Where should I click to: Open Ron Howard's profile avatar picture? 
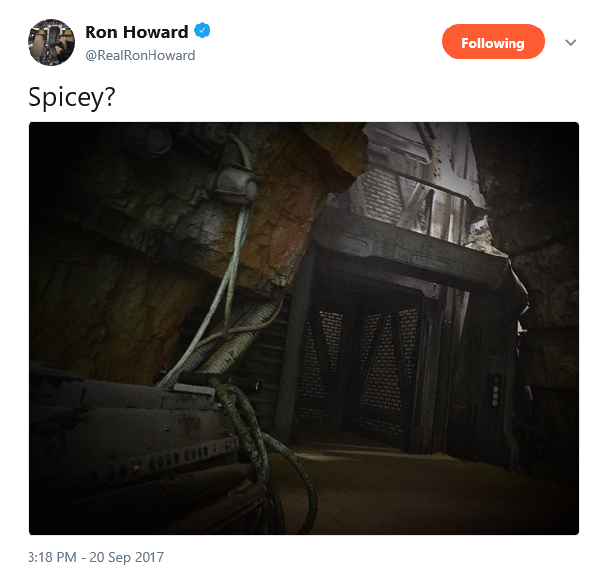(51, 42)
